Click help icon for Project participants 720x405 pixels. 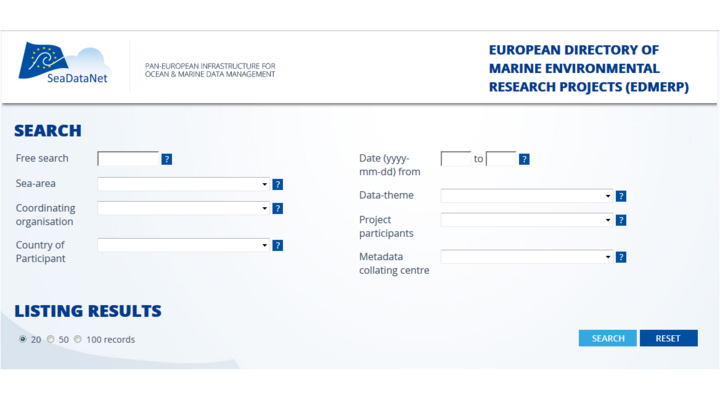(621, 220)
